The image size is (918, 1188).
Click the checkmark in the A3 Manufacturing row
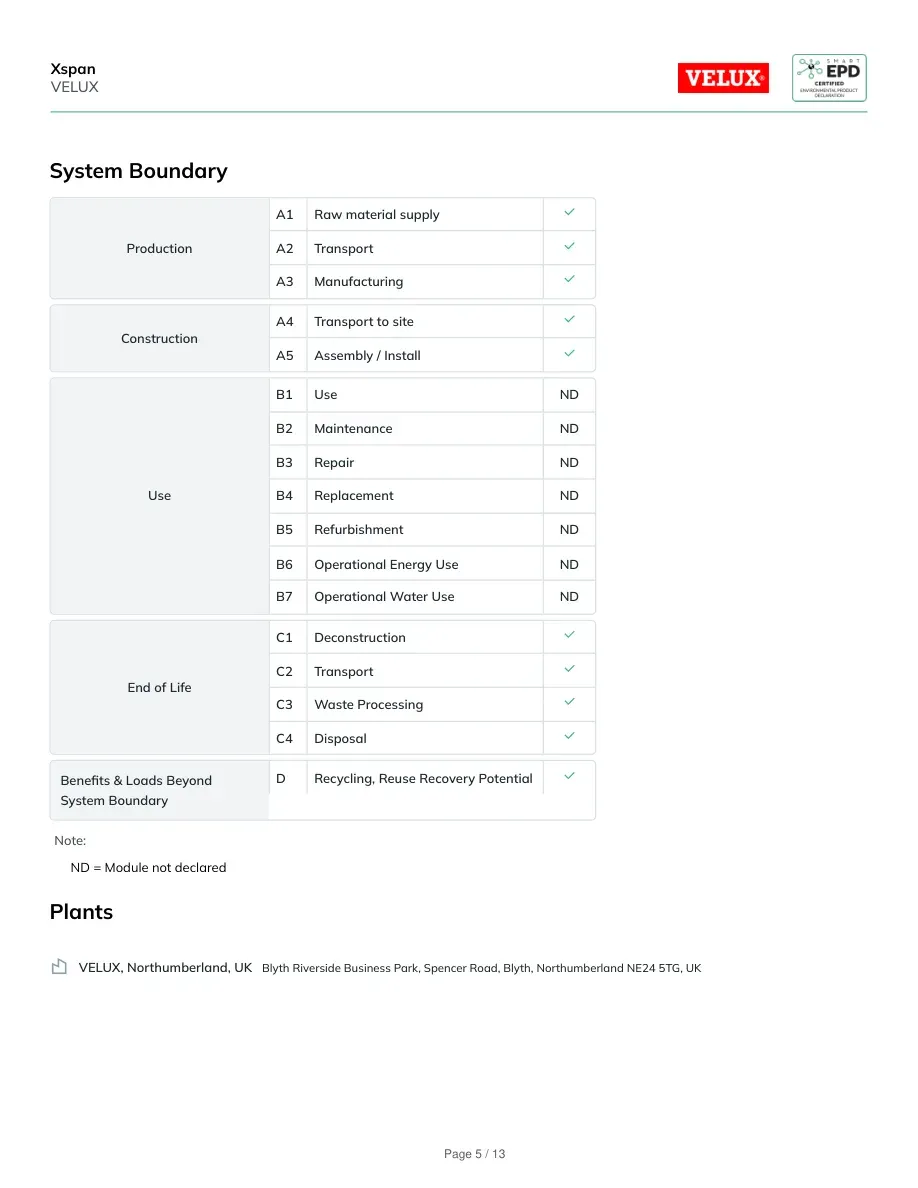coord(570,279)
